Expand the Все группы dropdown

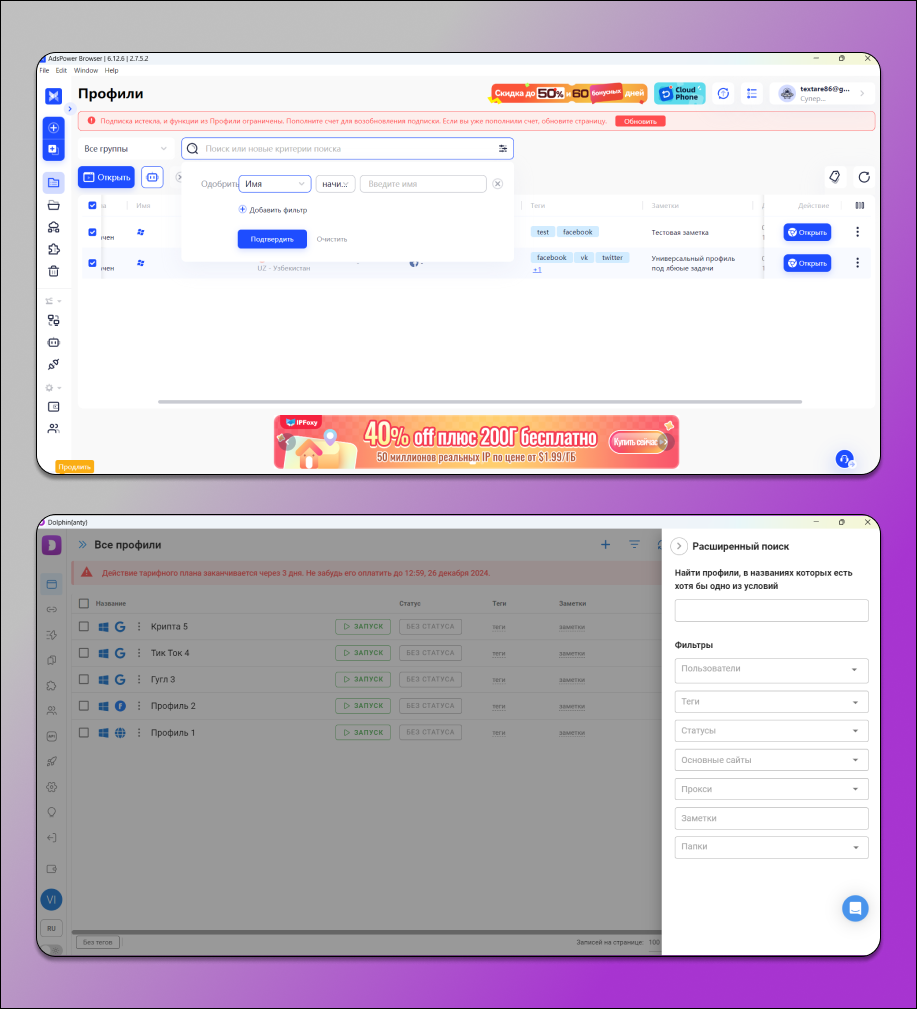tap(126, 149)
